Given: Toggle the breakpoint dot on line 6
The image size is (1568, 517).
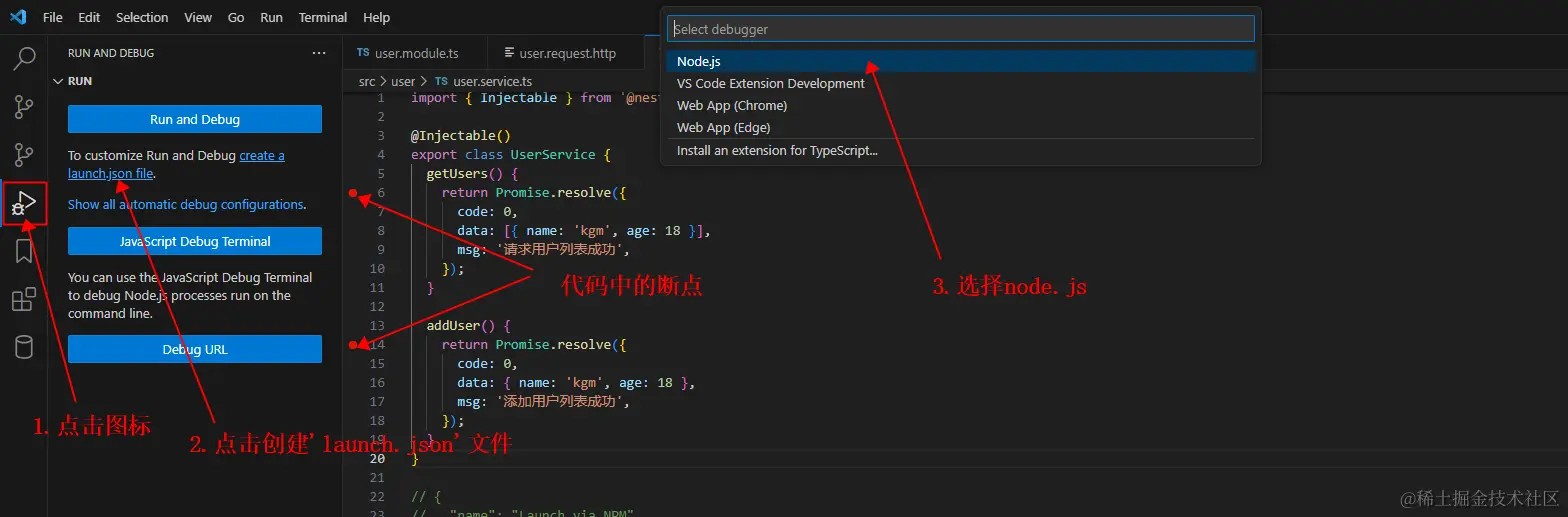Looking at the screenshot, I should click(353, 192).
